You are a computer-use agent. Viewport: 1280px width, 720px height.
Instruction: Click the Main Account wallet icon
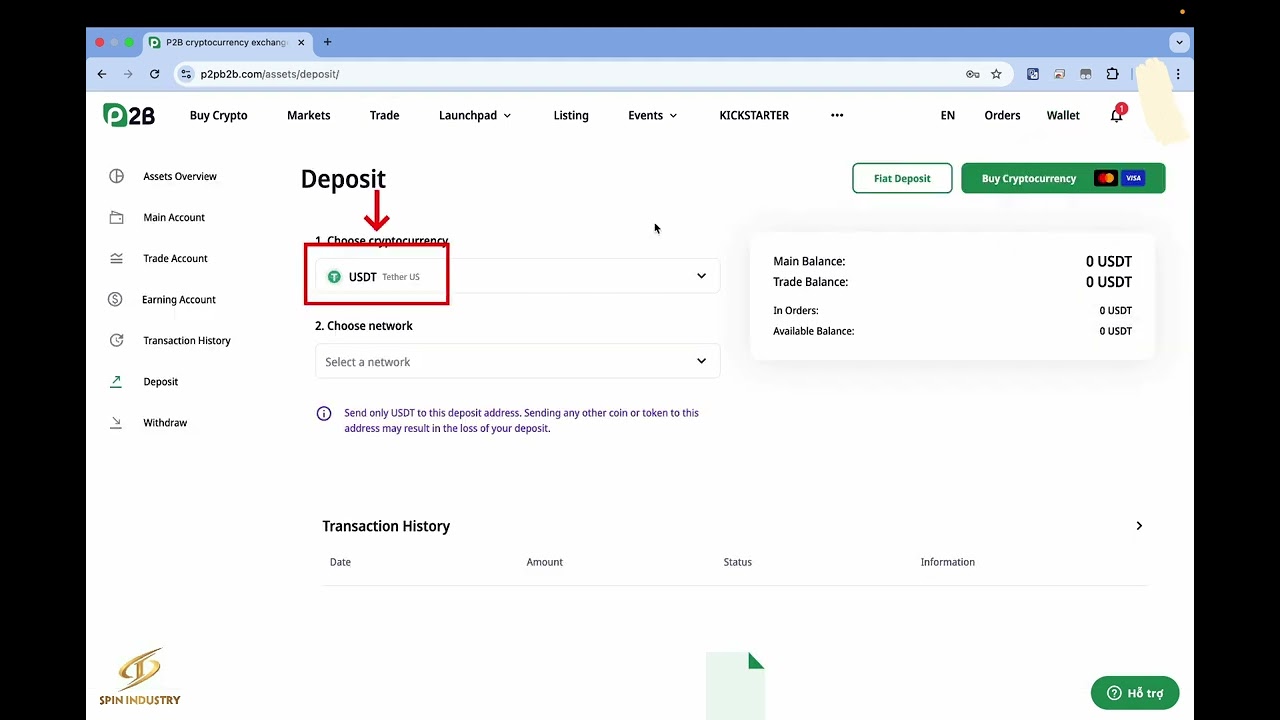point(116,217)
